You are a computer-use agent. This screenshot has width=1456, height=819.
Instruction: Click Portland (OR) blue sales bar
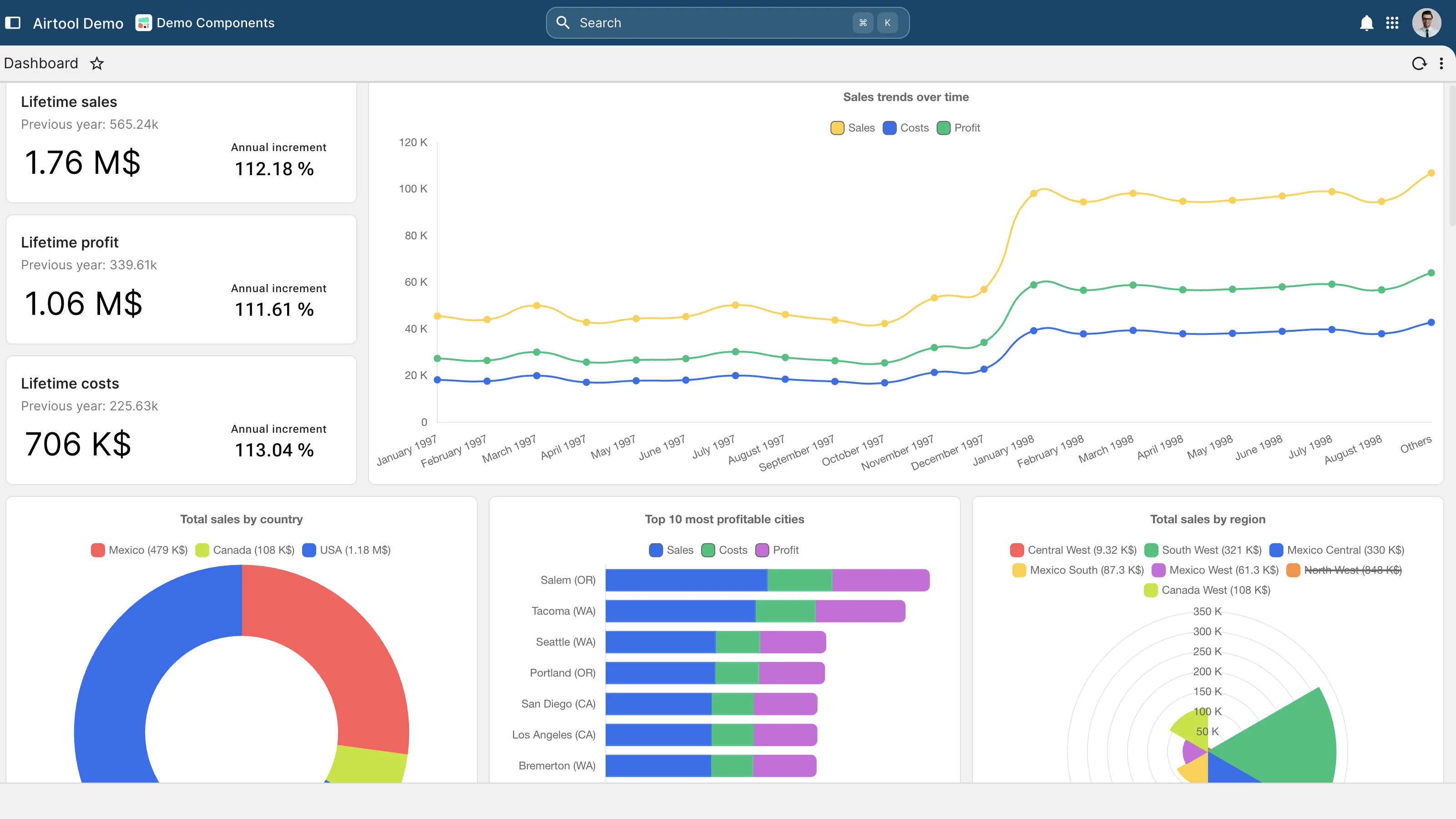pos(660,672)
